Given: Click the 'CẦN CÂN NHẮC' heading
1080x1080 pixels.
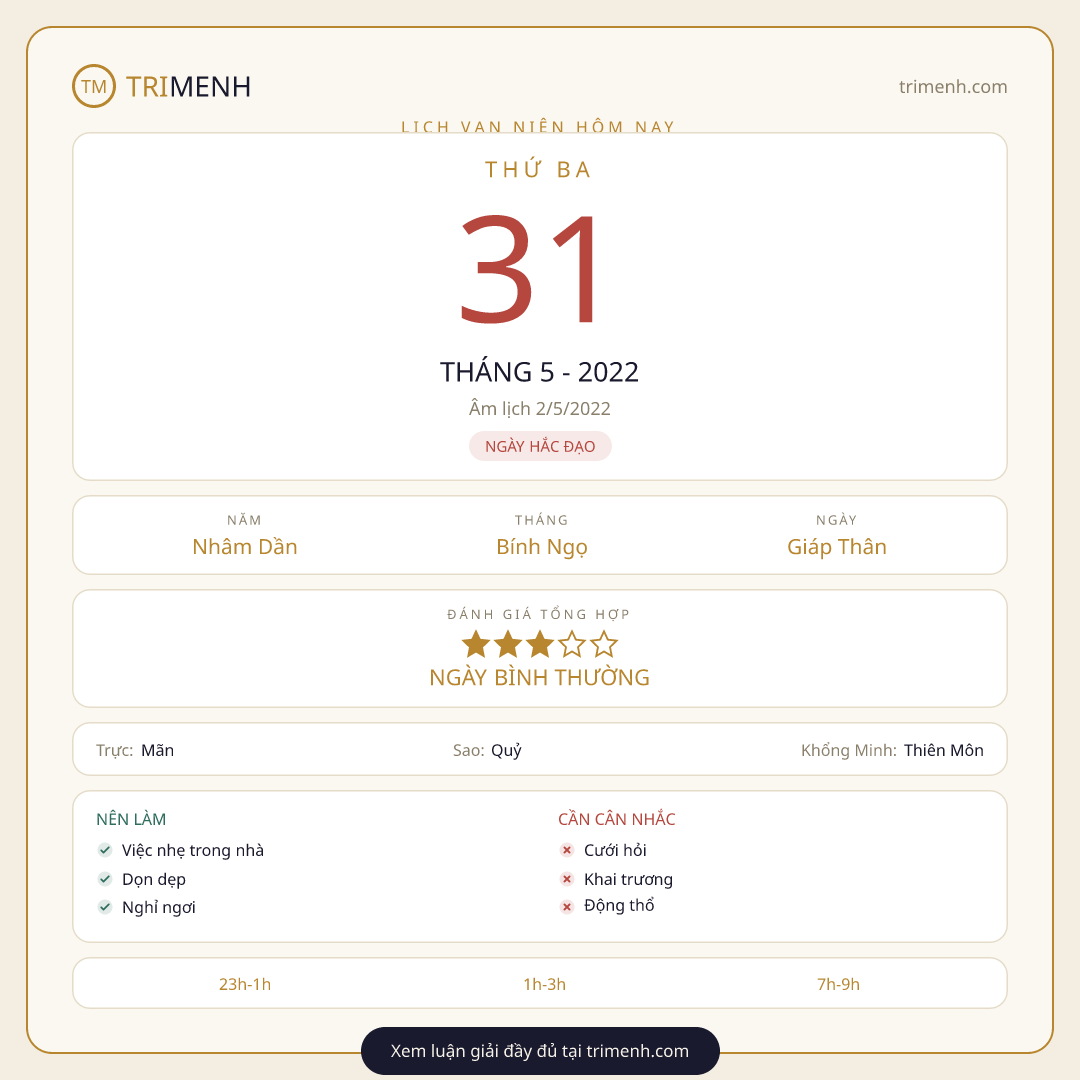Looking at the screenshot, I should (x=616, y=819).
